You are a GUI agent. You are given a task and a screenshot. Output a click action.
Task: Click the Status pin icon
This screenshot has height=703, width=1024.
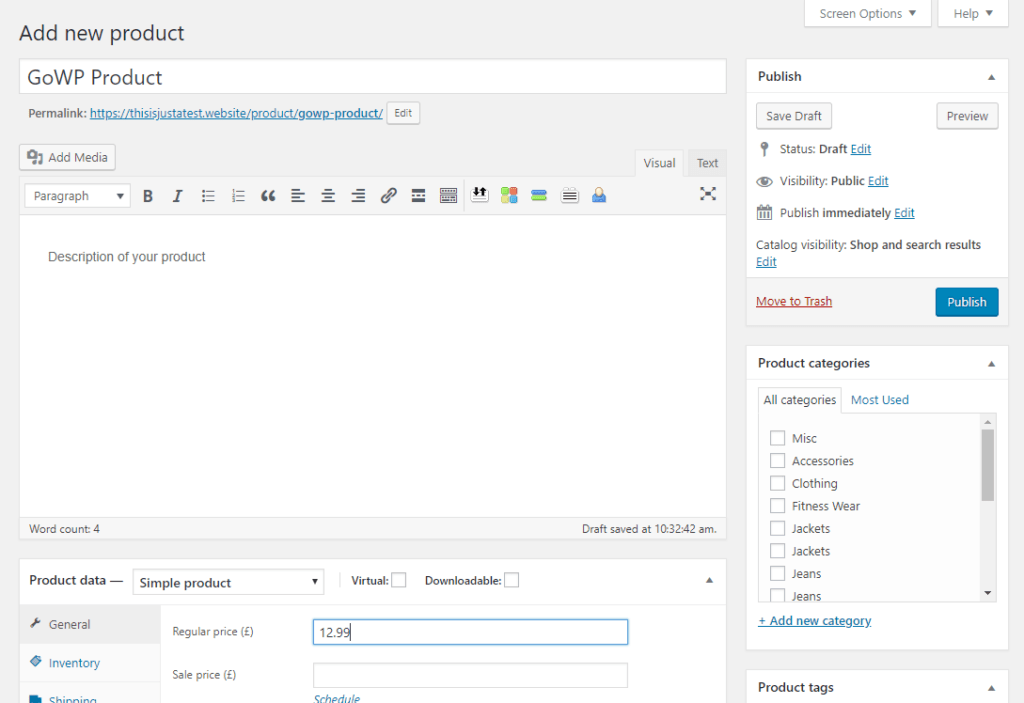[x=764, y=149]
